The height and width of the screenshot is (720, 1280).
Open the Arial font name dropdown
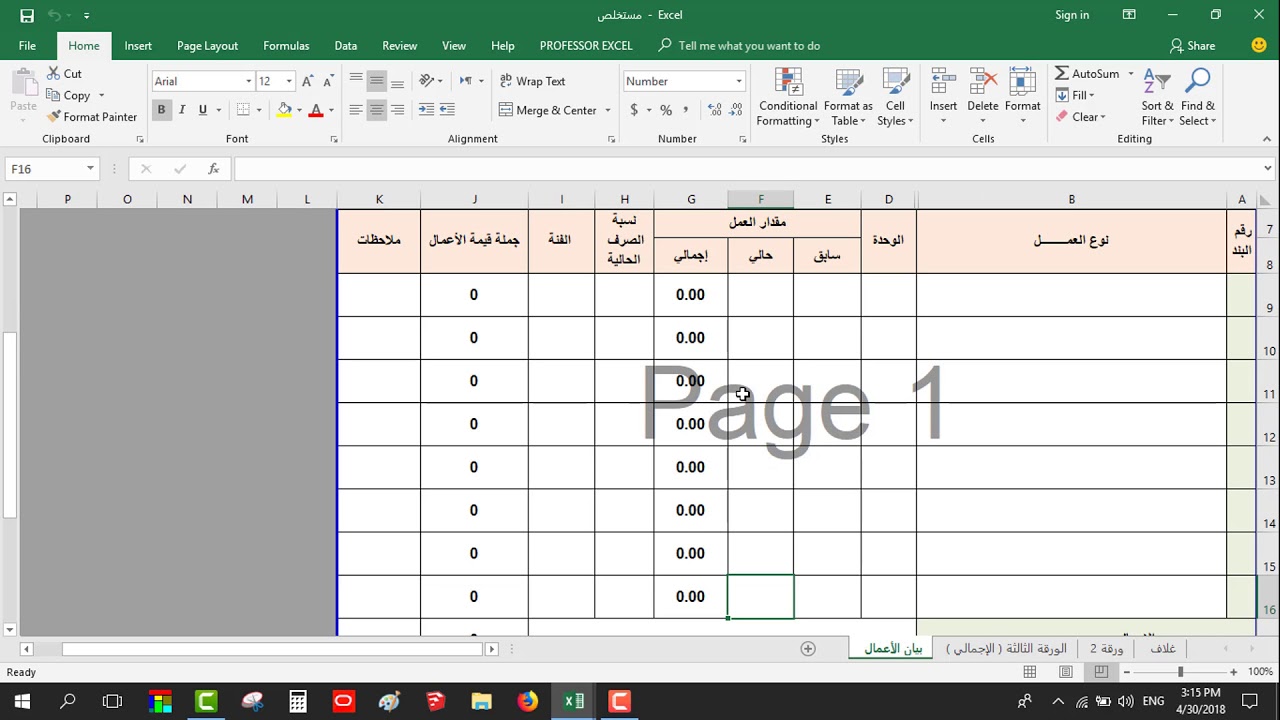coord(249,81)
